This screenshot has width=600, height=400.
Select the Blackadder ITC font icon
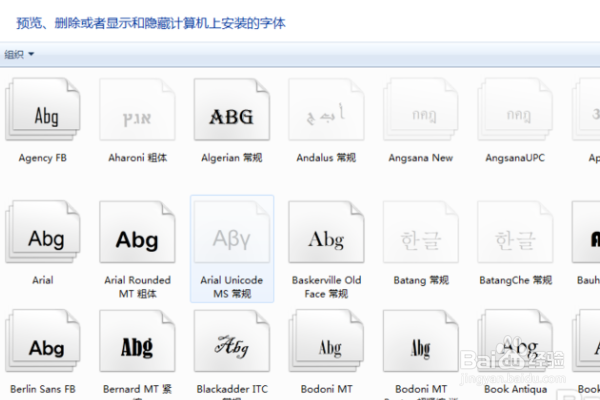[232, 341]
